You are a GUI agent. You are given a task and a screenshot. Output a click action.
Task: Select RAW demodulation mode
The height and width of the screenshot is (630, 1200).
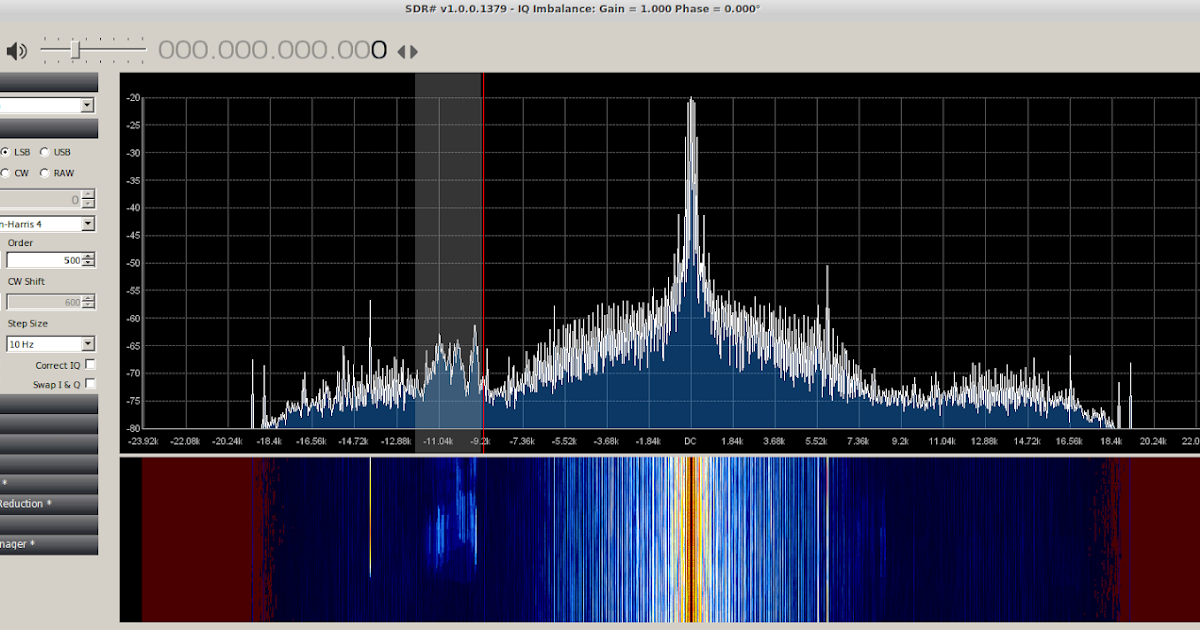click(x=44, y=173)
